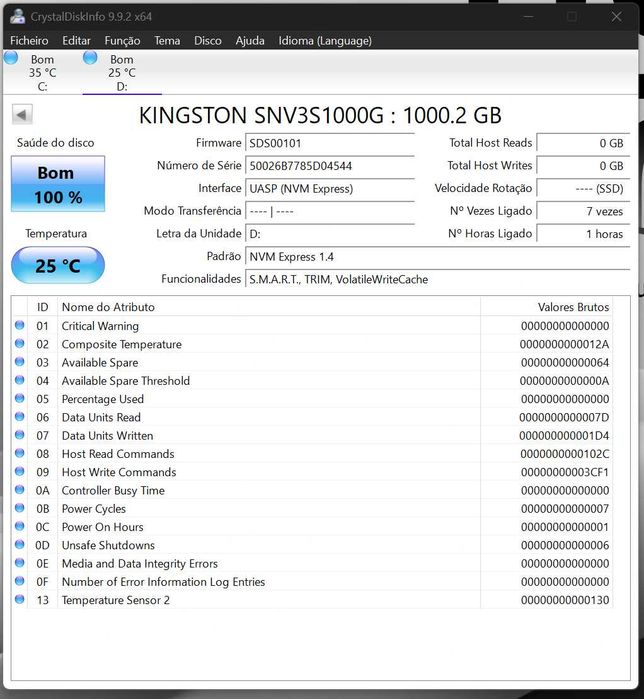Click the Interface field UASP (NVM Express)
The image size is (644, 699).
click(330, 189)
